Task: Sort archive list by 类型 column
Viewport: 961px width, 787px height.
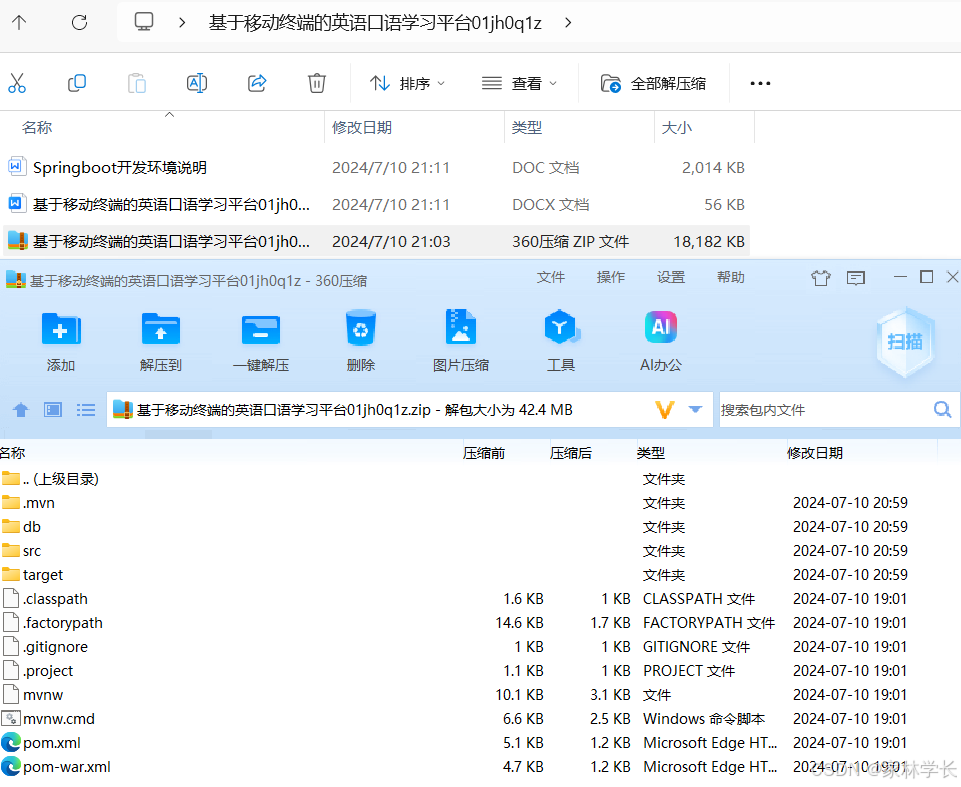Action: point(651,453)
